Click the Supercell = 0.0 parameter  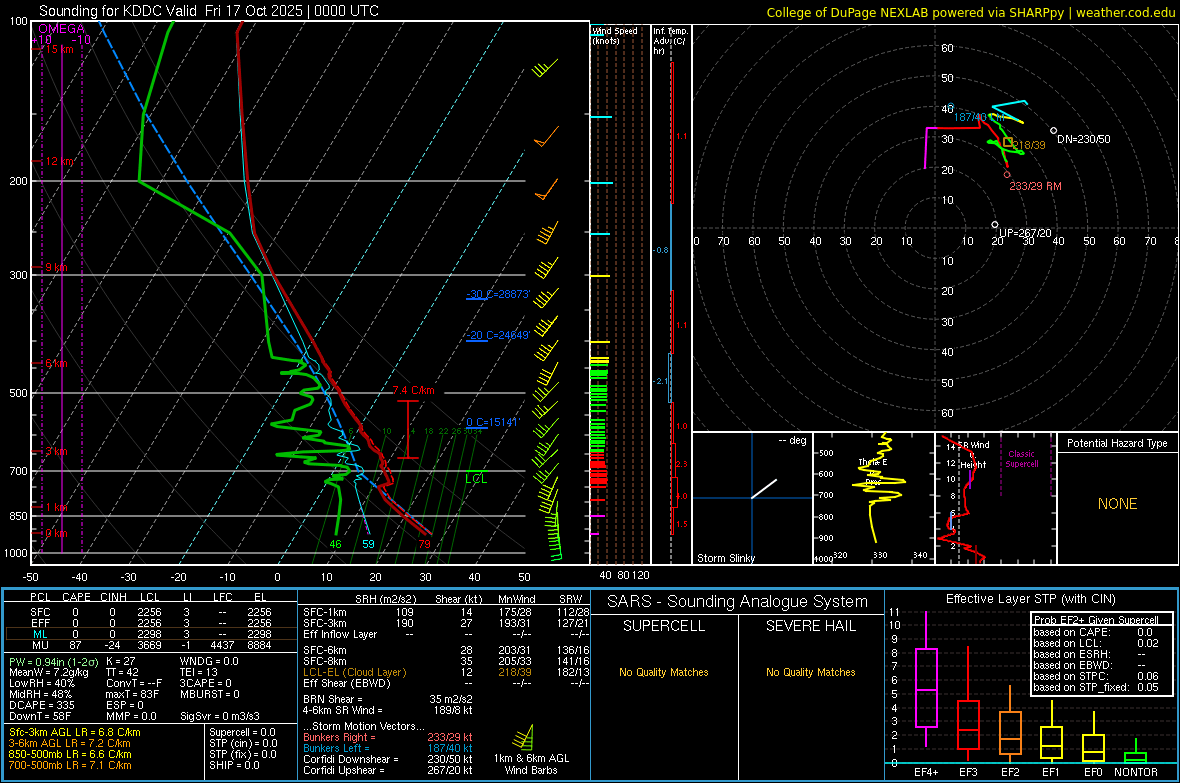[242, 732]
